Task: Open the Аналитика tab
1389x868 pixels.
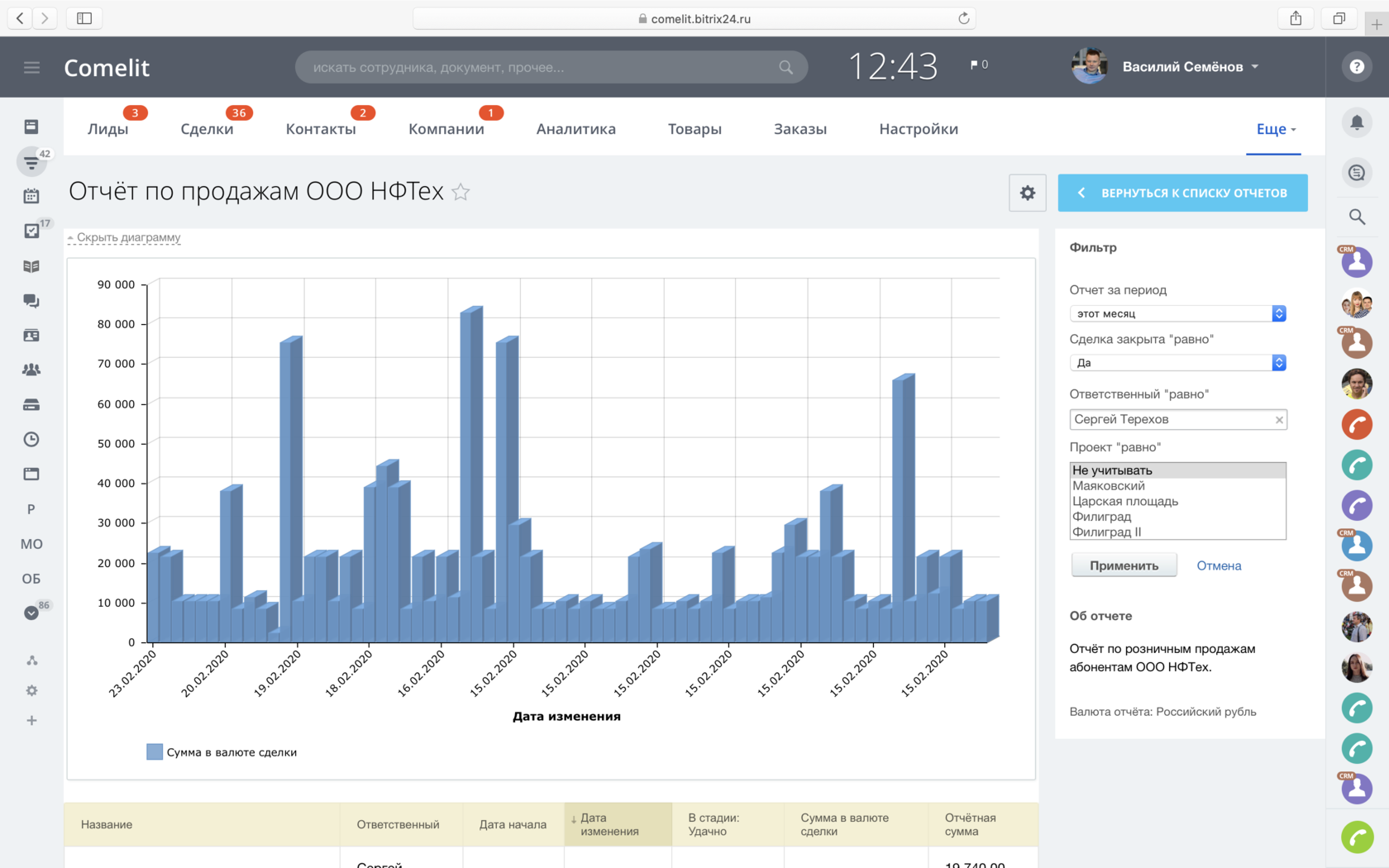Action: click(575, 129)
